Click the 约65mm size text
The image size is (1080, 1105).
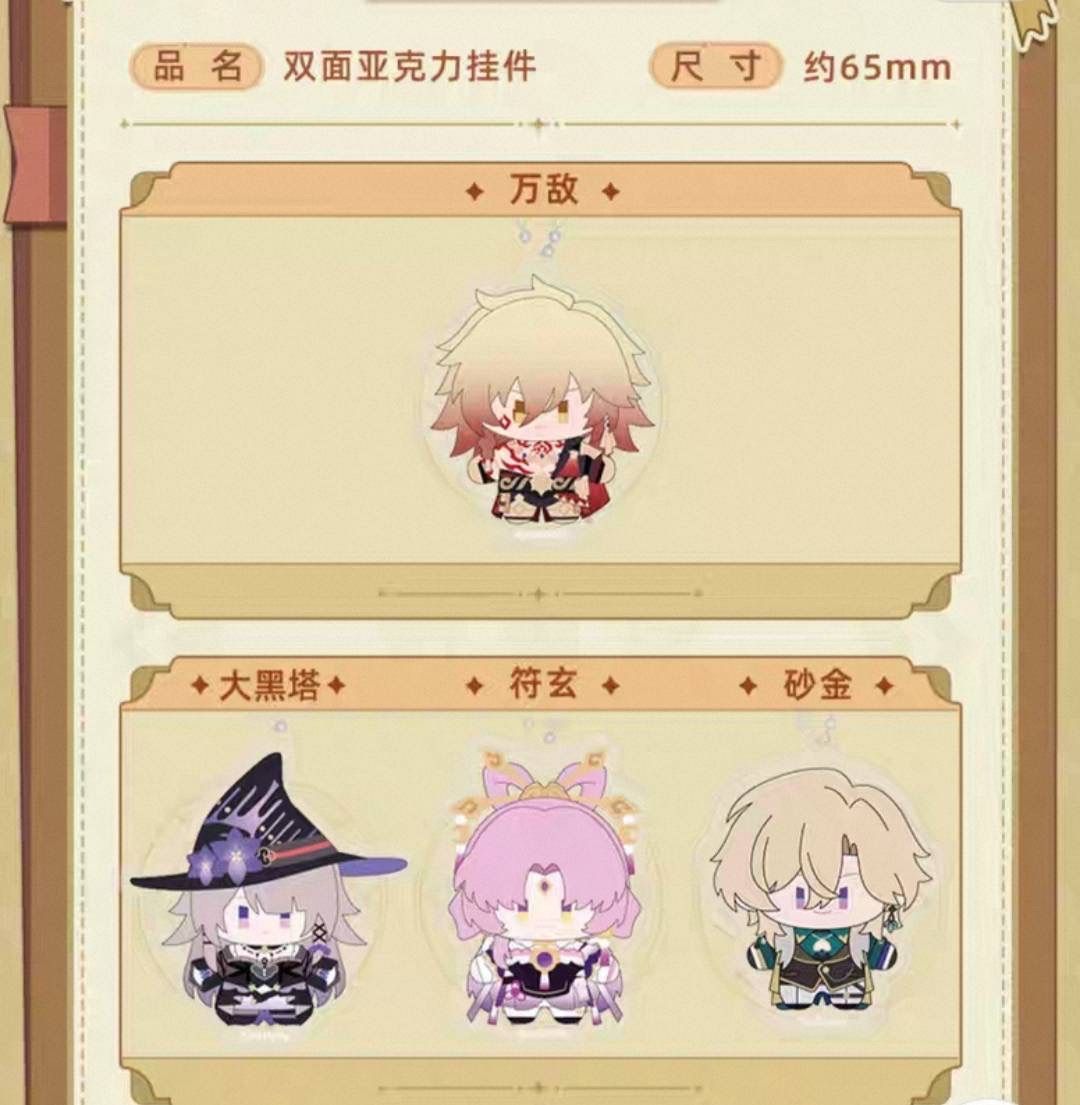[877, 68]
